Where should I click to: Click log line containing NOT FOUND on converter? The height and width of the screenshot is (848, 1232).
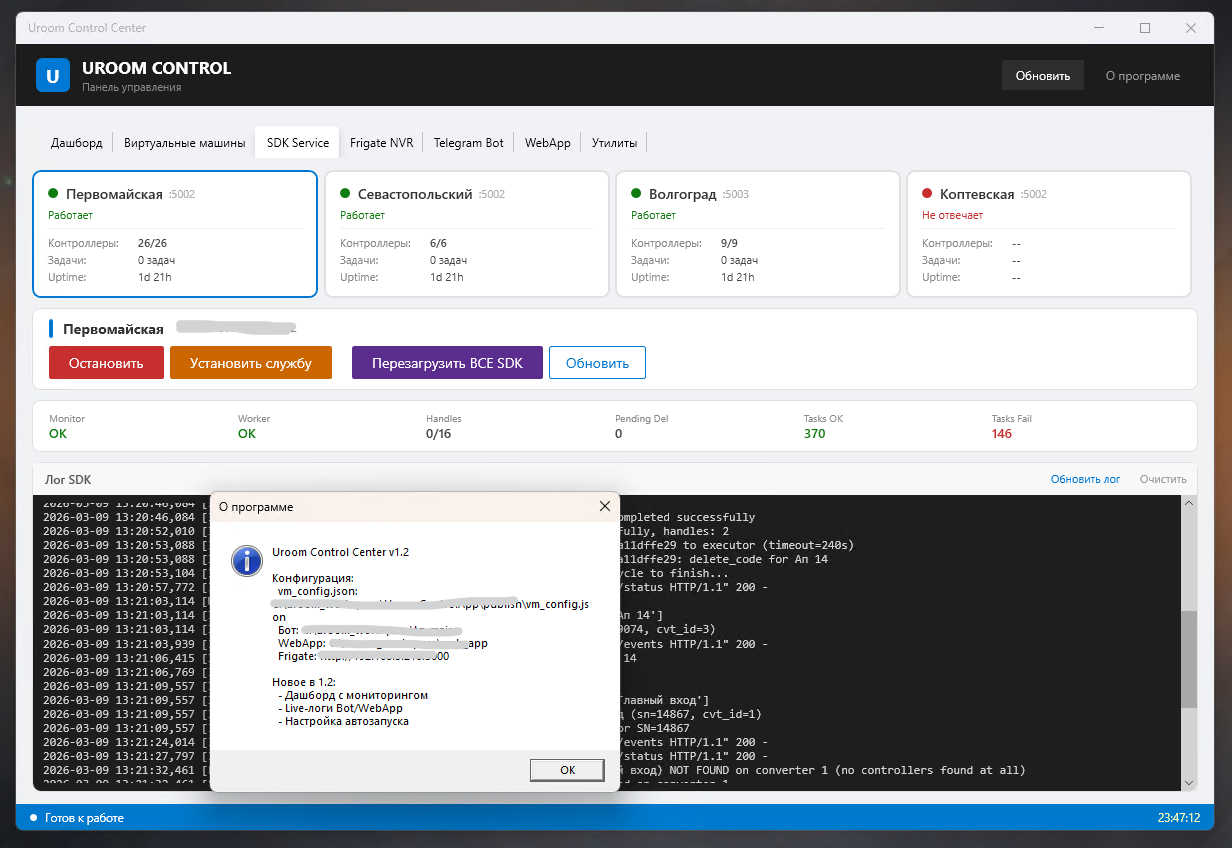(x=822, y=771)
